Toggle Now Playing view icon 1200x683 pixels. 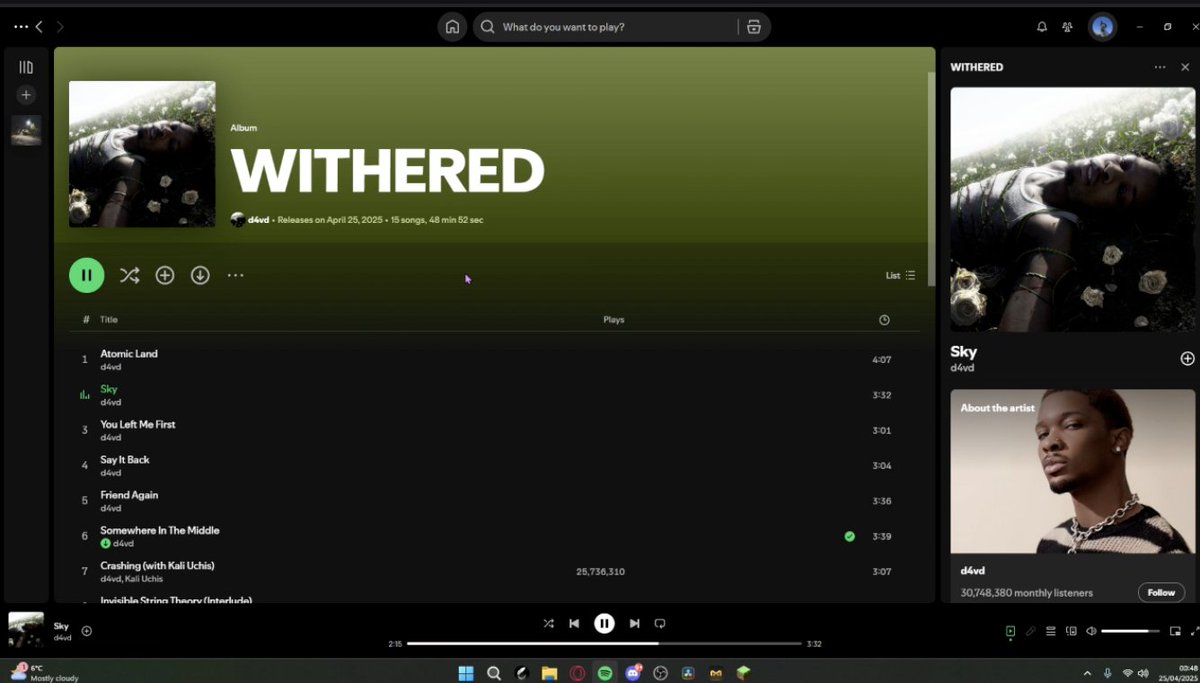(1010, 631)
